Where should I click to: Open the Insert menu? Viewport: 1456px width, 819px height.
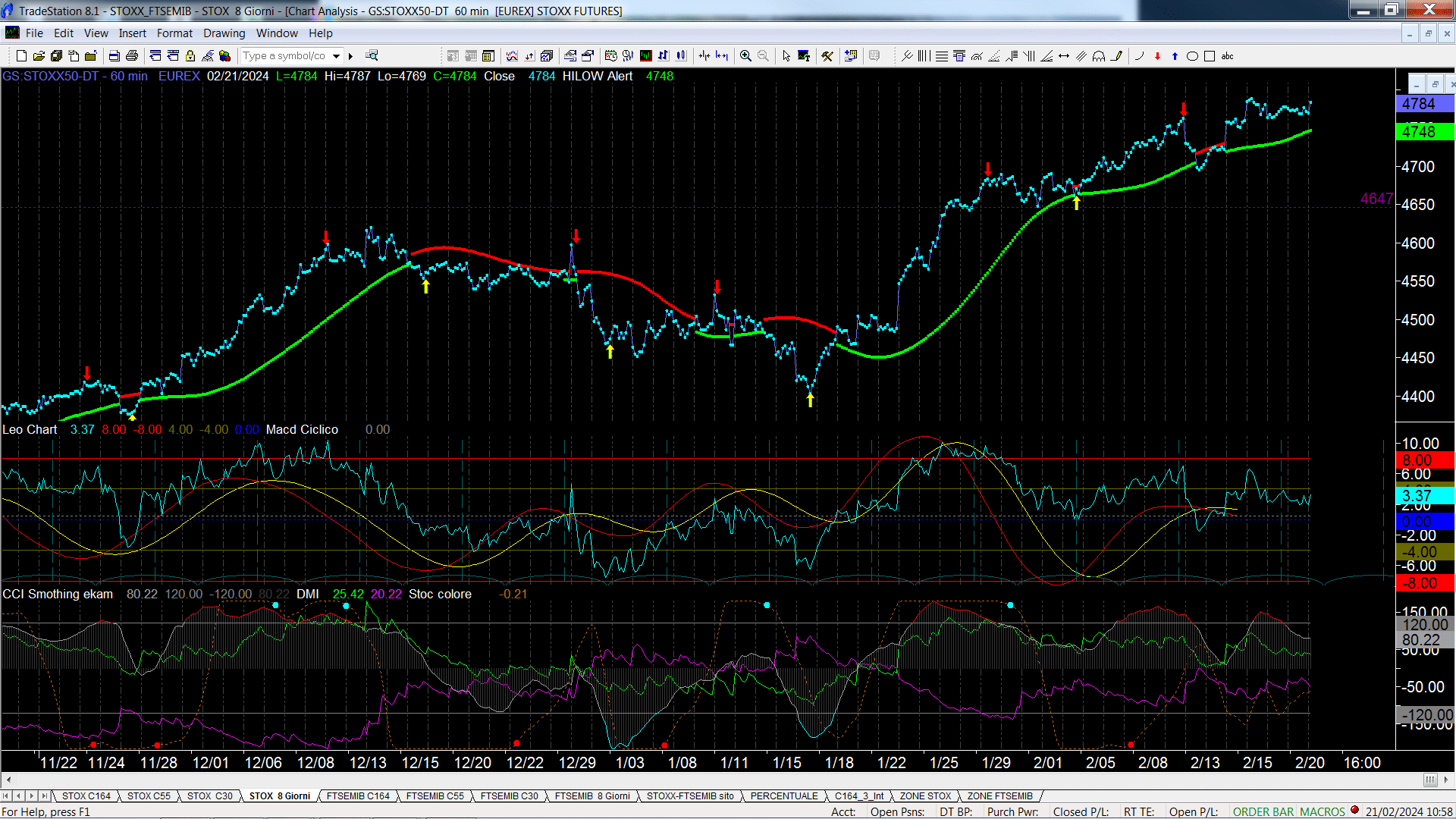[x=132, y=33]
